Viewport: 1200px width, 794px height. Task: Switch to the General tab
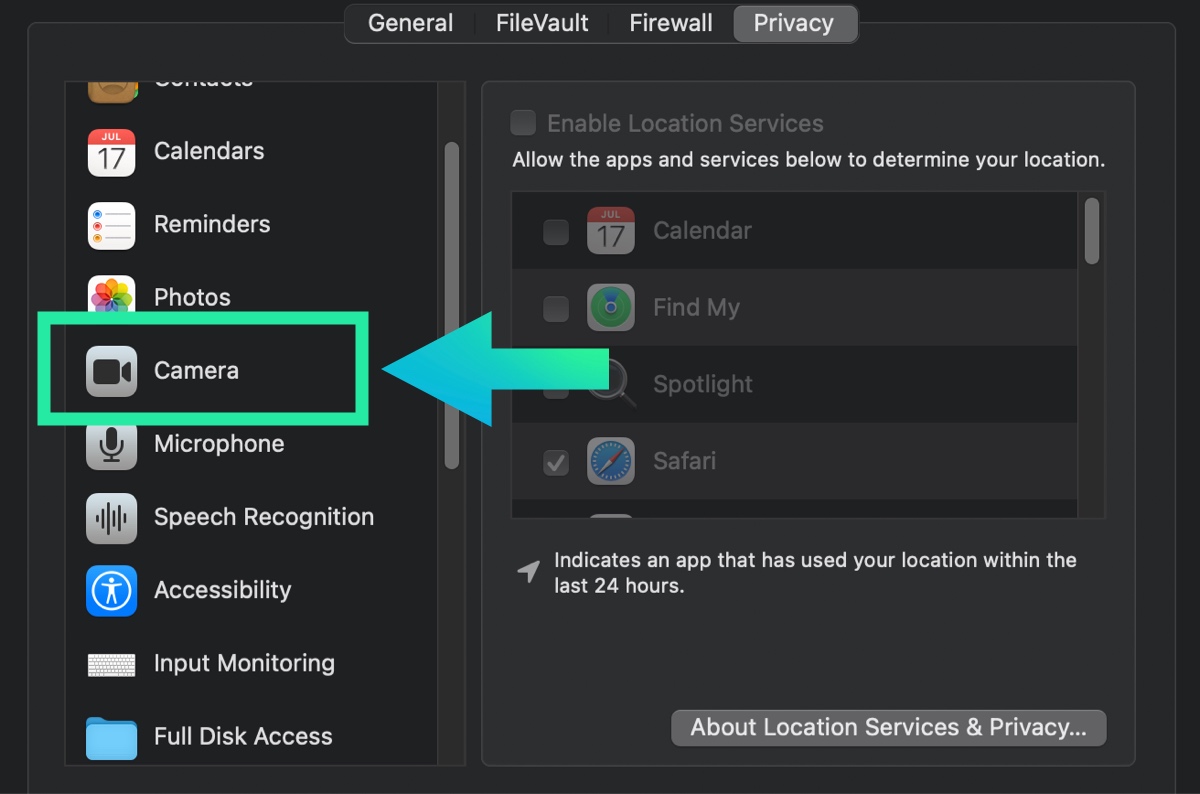pyautogui.click(x=411, y=23)
